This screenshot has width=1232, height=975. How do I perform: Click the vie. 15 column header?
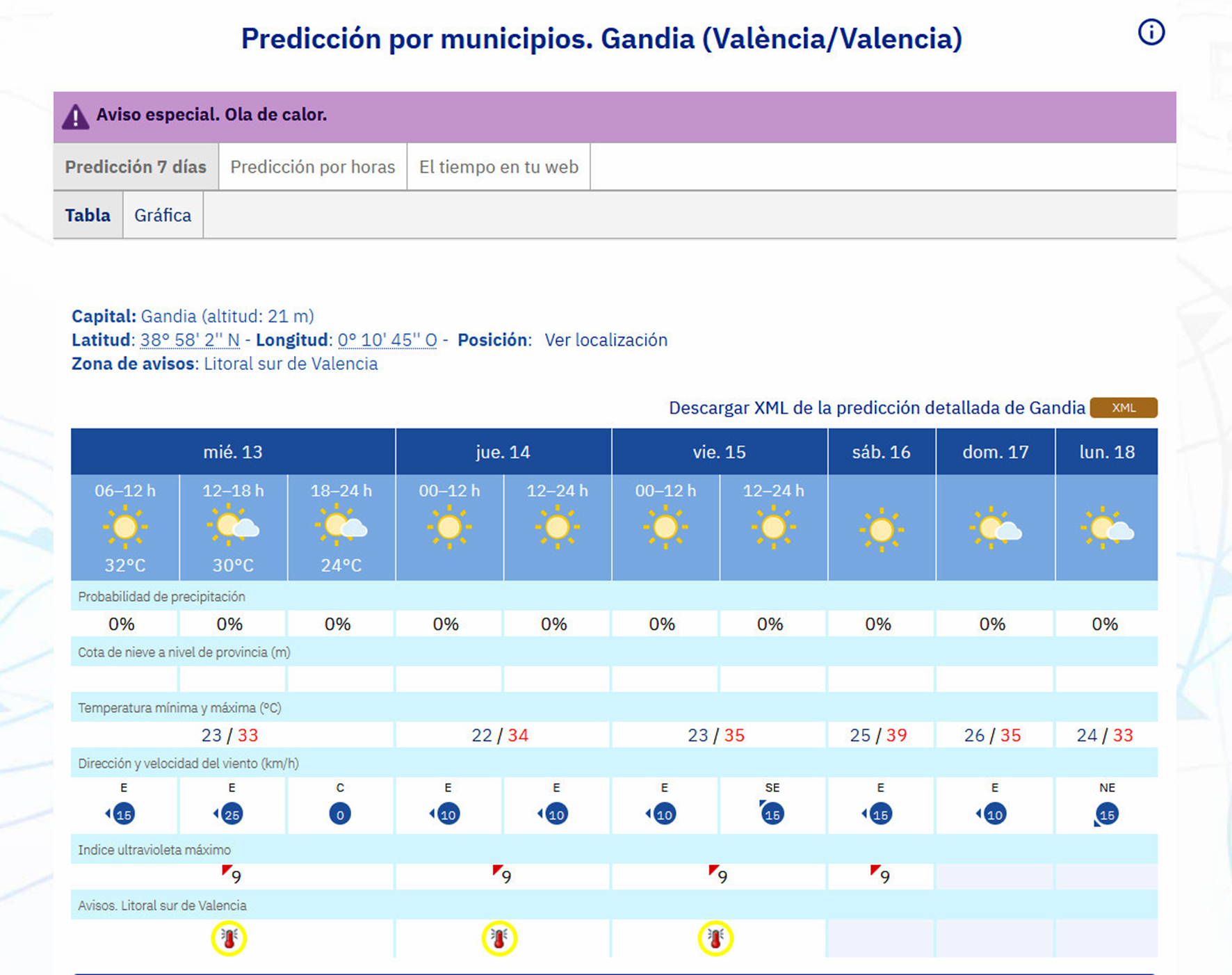pos(720,452)
